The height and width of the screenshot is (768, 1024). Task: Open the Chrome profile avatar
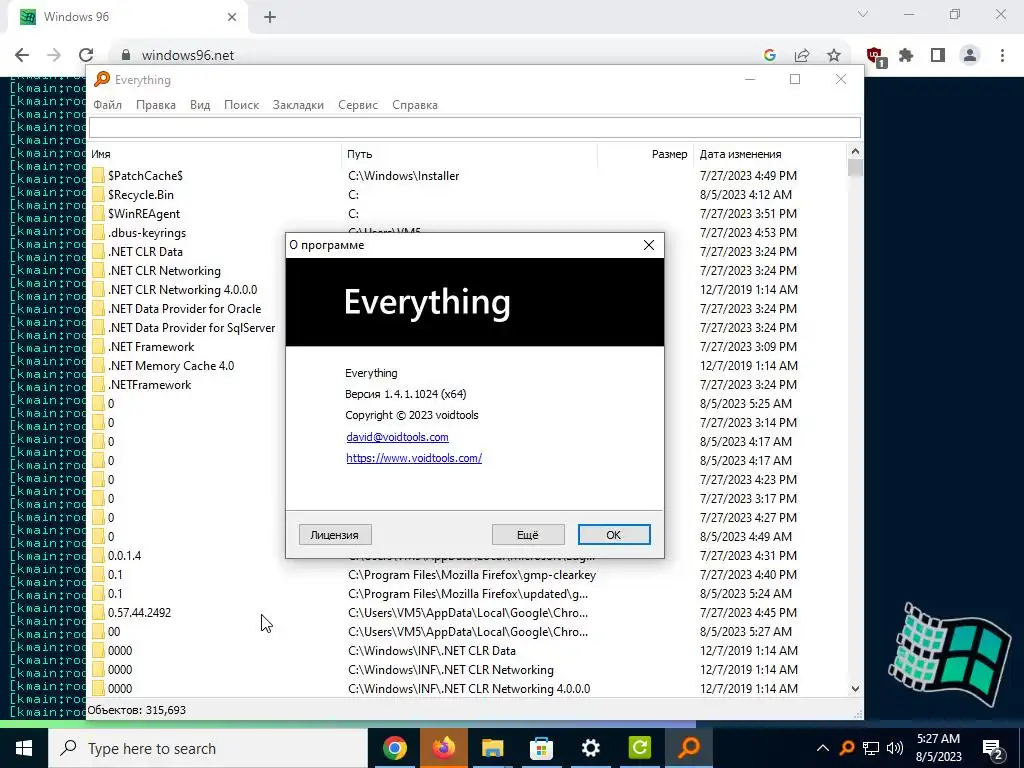tap(970, 56)
